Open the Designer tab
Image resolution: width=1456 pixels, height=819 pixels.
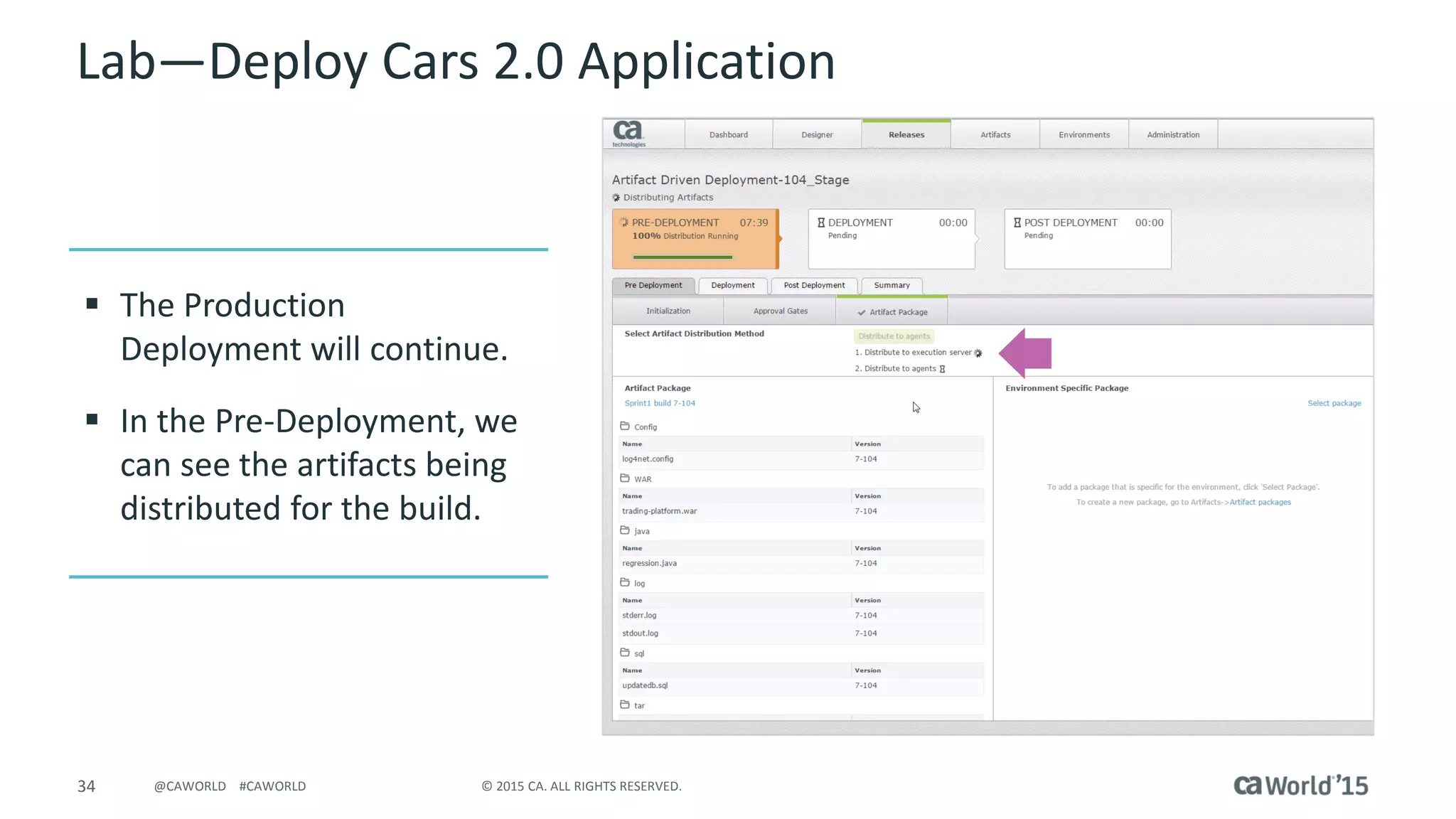tap(817, 134)
